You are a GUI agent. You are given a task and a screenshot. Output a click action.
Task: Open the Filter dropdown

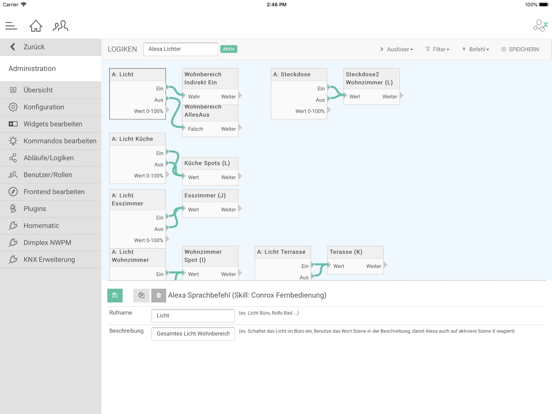click(437, 49)
